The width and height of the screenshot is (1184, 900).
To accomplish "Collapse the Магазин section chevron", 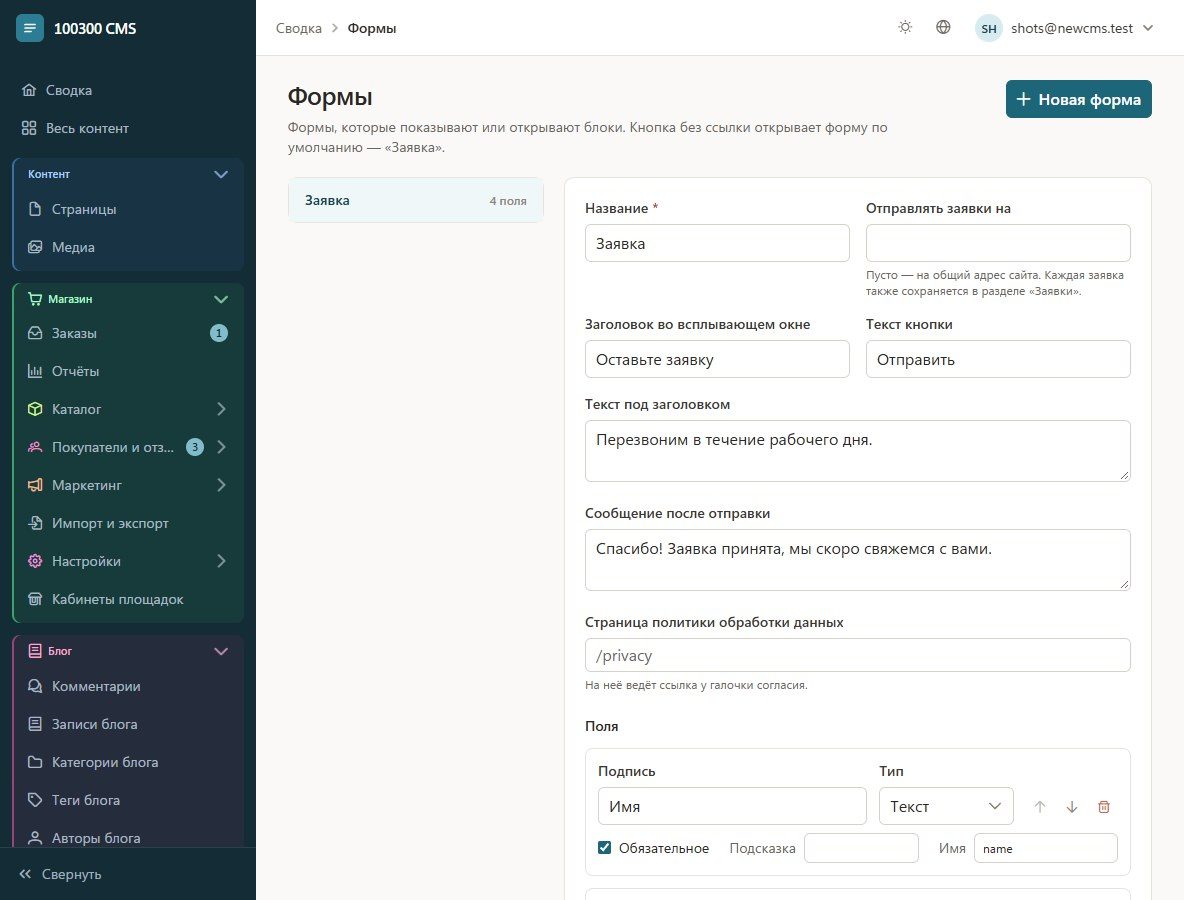I will pyautogui.click(x=220, y=299).
